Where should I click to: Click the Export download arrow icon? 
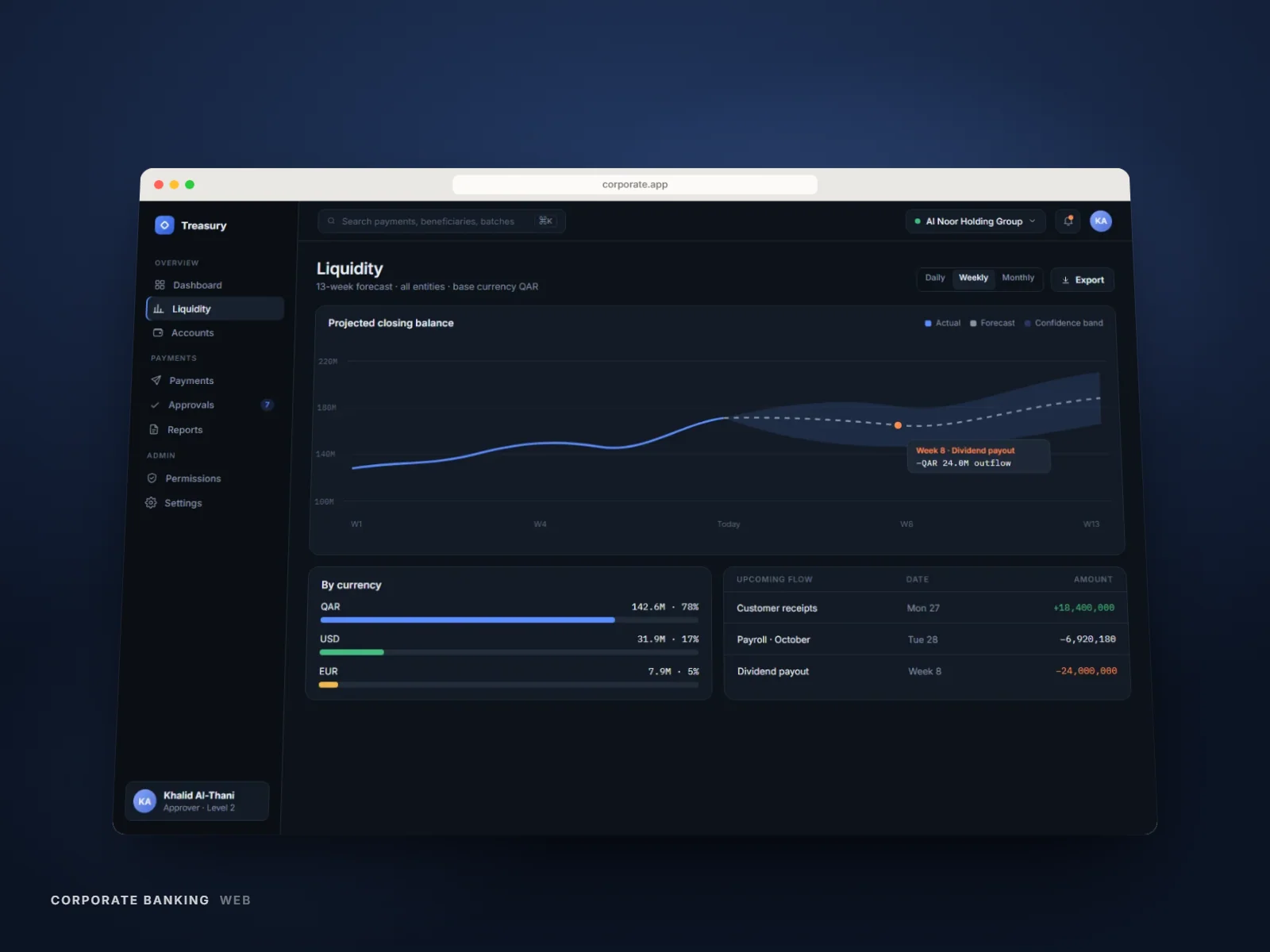click(1065, 280)
